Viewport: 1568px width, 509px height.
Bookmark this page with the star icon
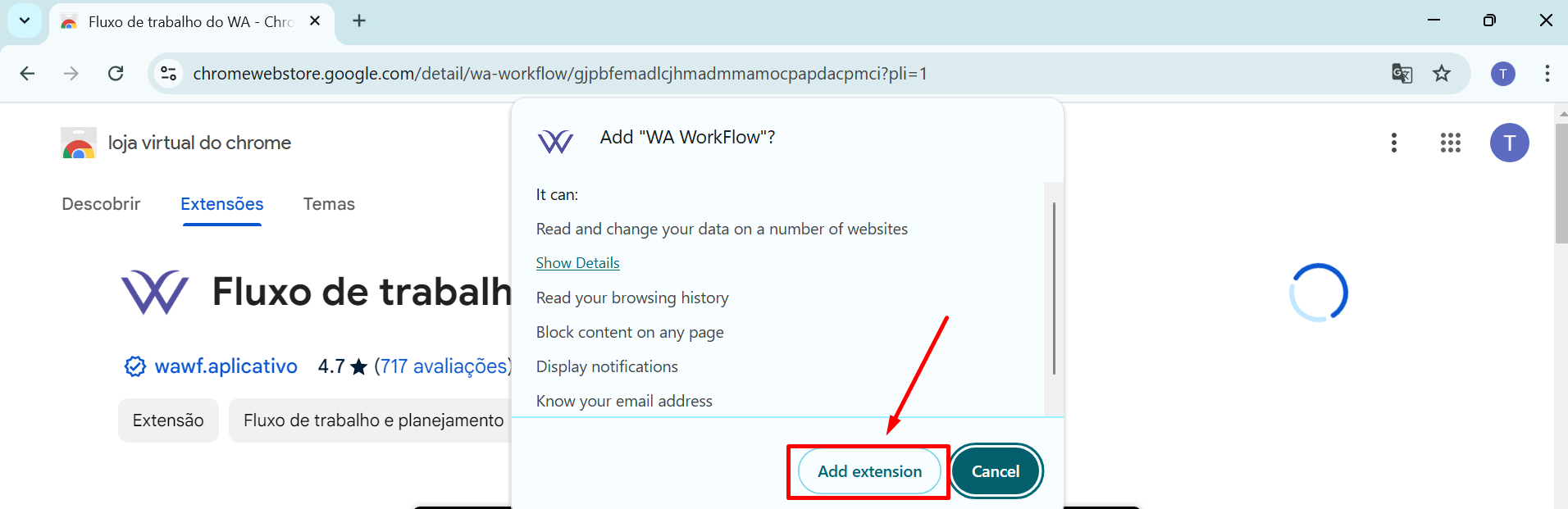tap(1442, 74)
